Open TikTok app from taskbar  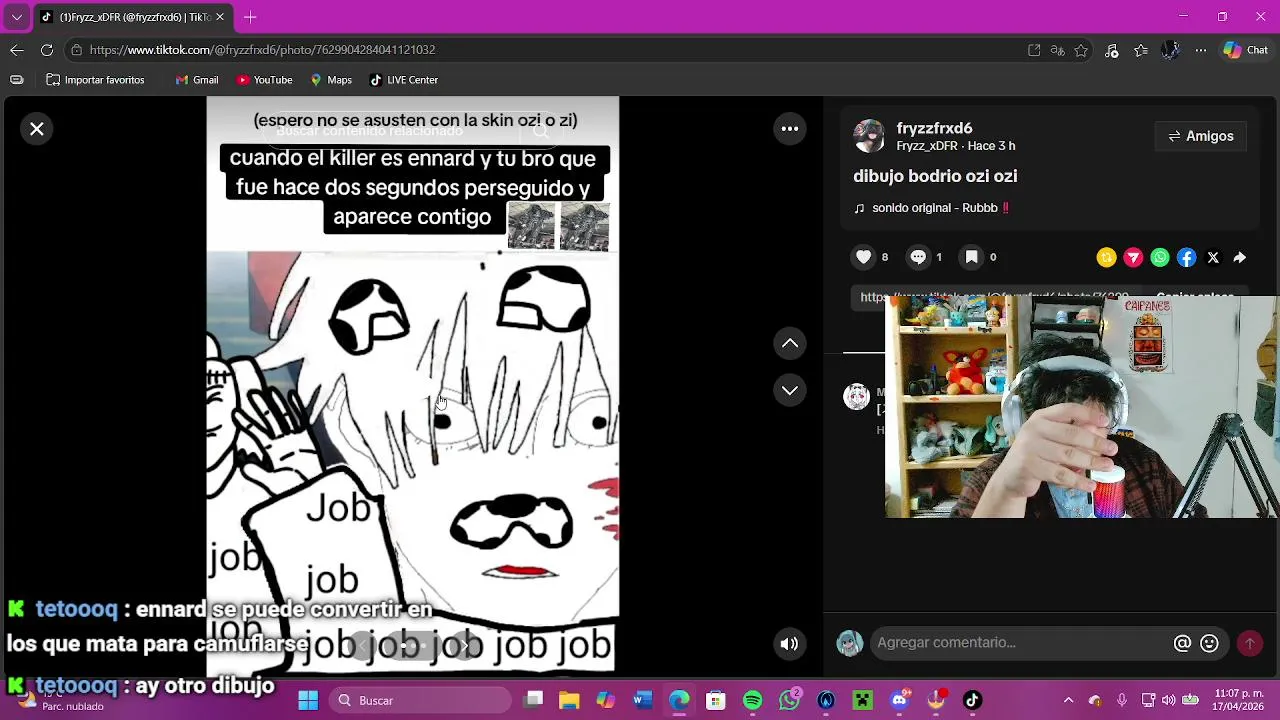coord(972,700)
